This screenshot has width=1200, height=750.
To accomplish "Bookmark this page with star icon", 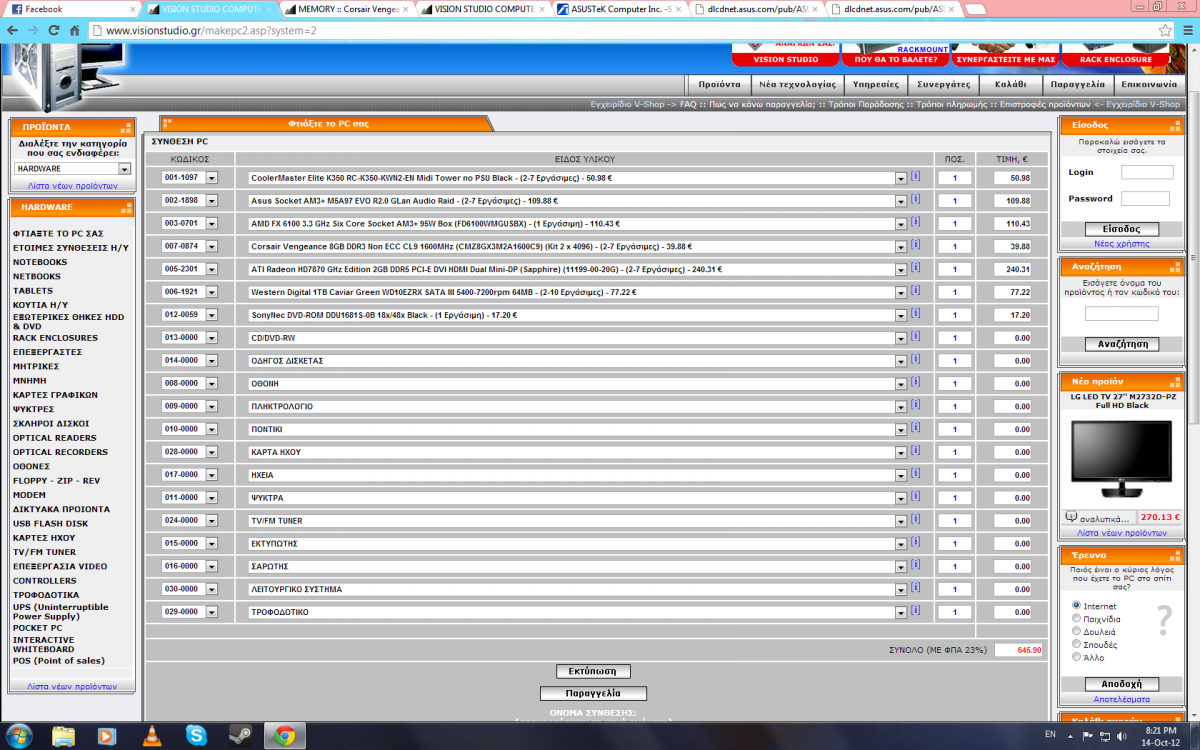I will pos(1164,30).
